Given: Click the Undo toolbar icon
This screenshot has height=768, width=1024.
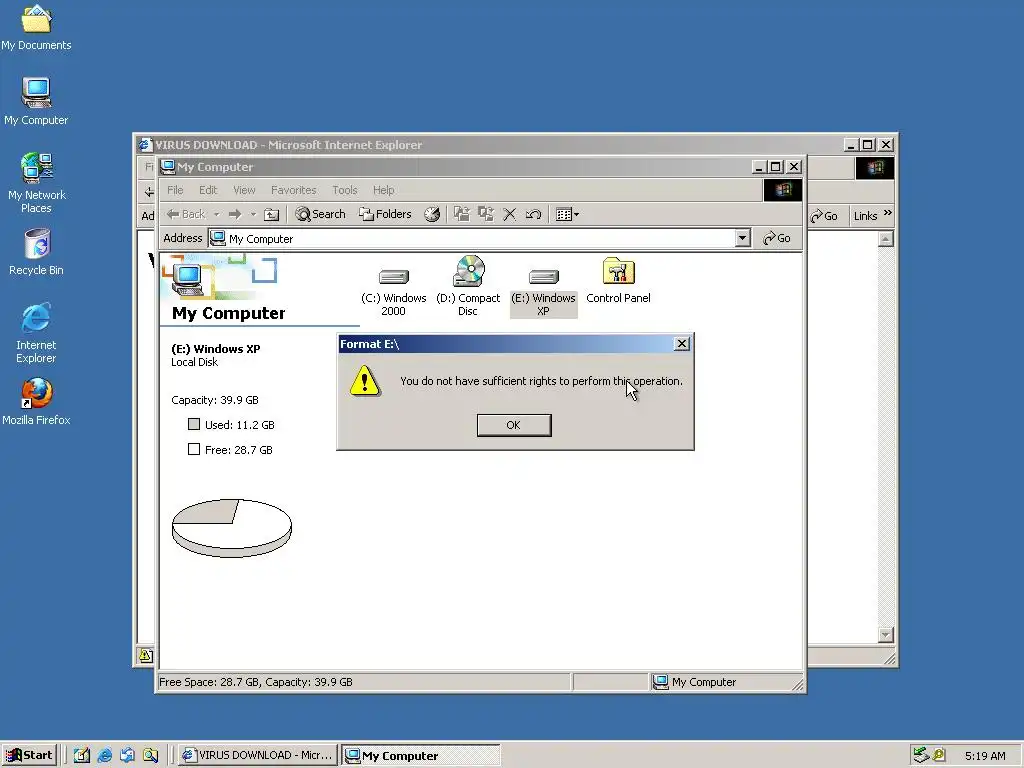Looking at the screenshot, I should (533, 214).
